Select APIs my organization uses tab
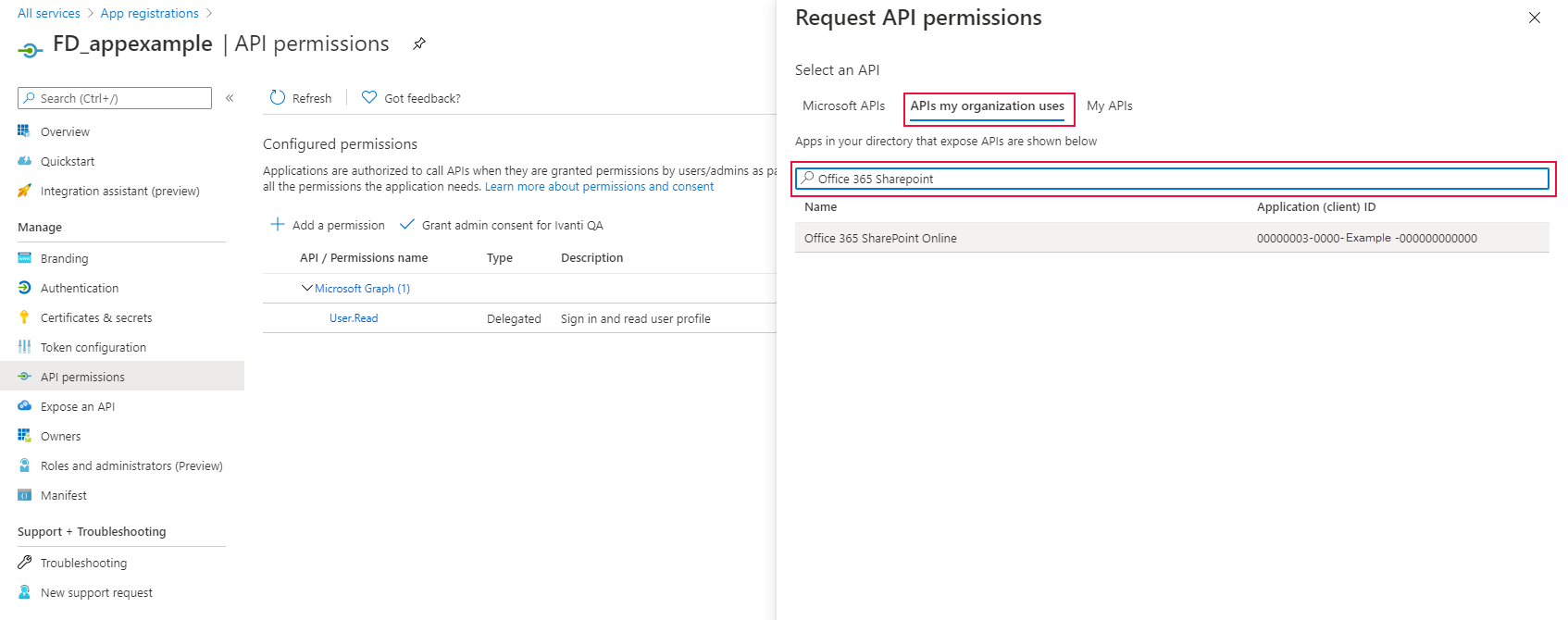1568x620 pixels. [987, 106]
